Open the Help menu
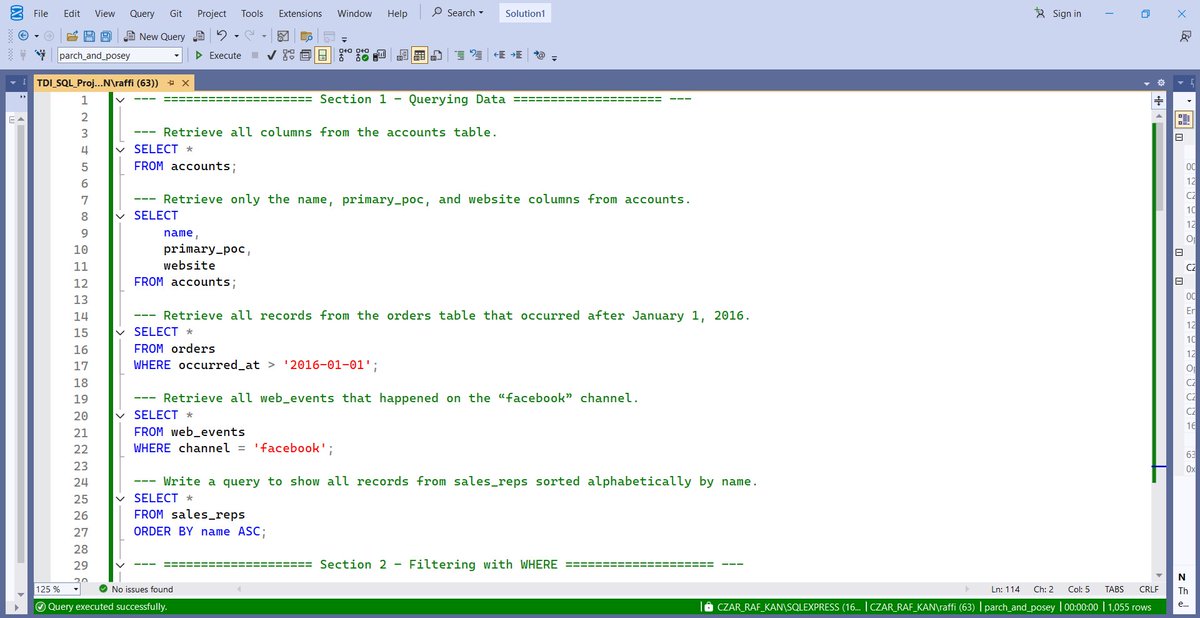The width and height of the screenshot is (1200, 618). [x=397, y=14]
